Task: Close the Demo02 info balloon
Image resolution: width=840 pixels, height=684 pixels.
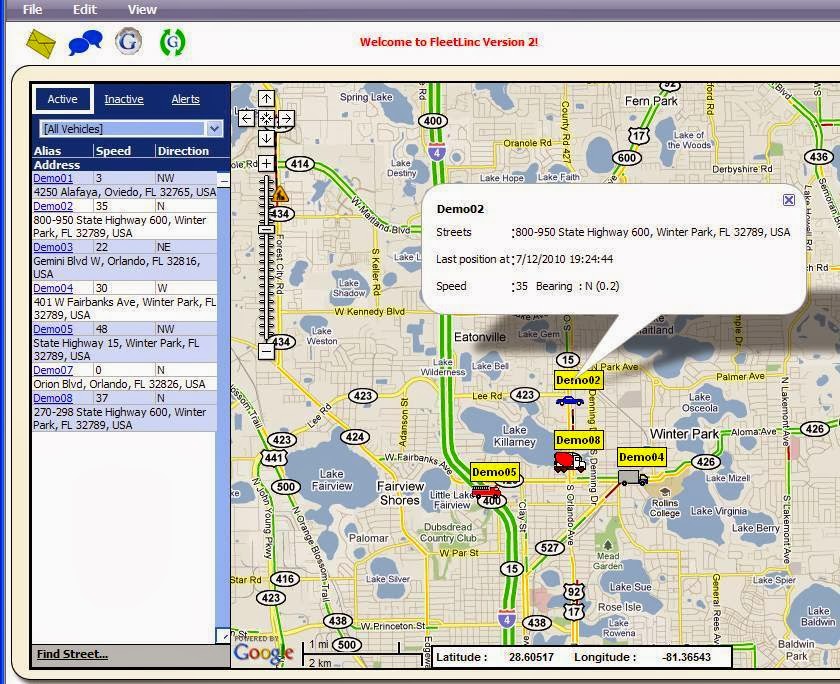Action: [788, 200]
